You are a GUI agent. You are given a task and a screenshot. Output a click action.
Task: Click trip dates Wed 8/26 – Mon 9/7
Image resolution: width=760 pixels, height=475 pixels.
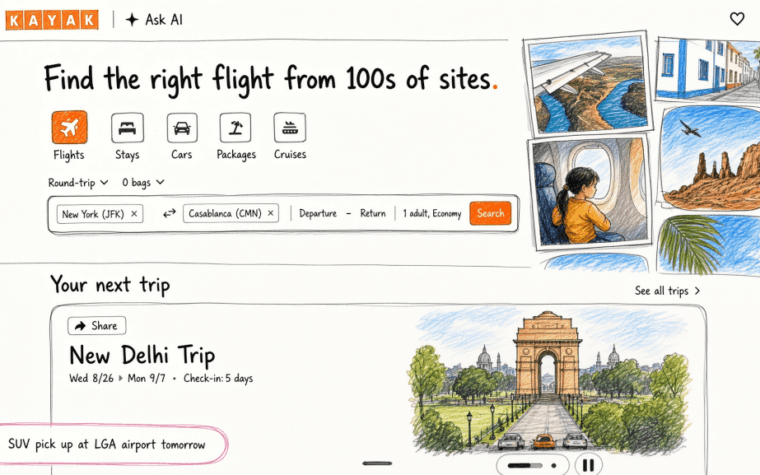117,378
